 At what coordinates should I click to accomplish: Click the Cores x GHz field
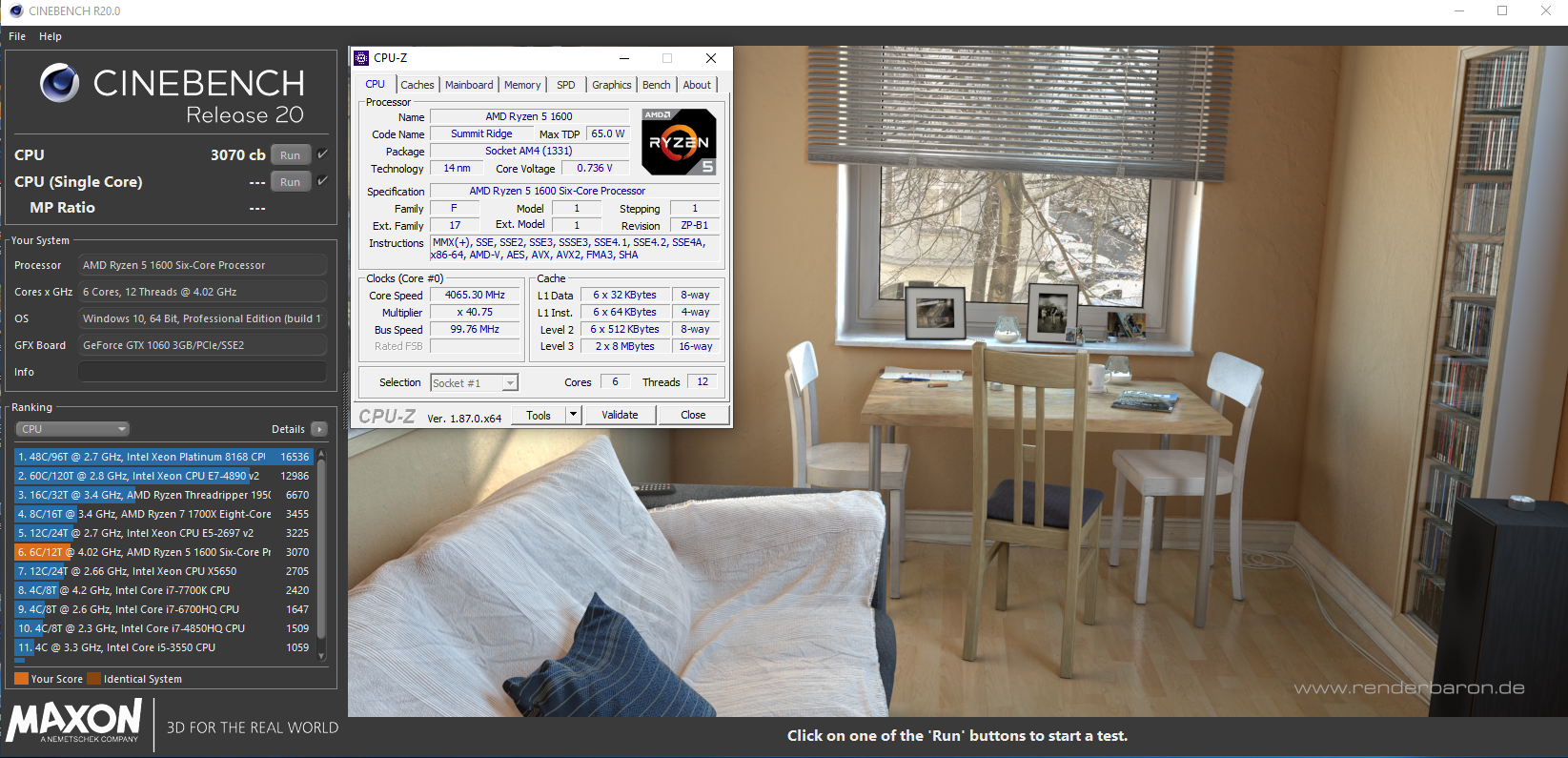(x=202, y=292)
